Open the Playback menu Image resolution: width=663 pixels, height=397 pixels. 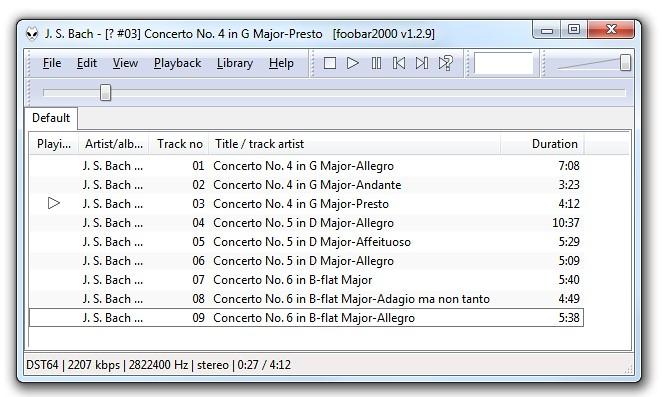click(x=178, y=63)
